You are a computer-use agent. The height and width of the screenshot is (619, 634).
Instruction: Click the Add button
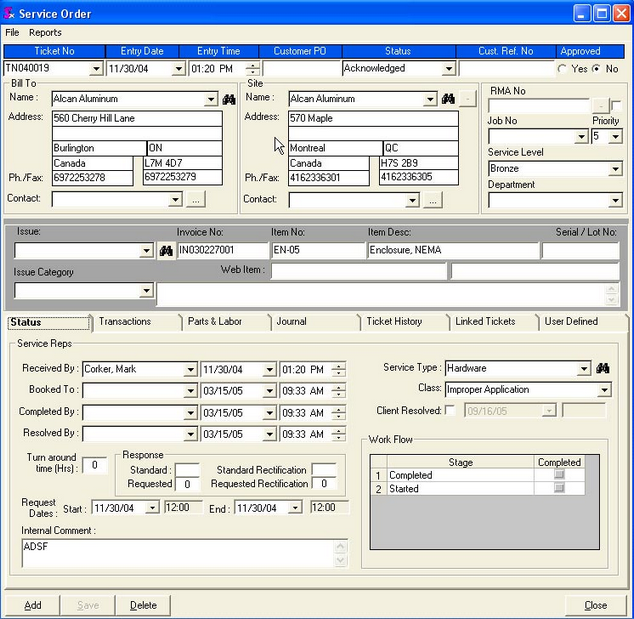pyautogui.click(x=33, y=605)
